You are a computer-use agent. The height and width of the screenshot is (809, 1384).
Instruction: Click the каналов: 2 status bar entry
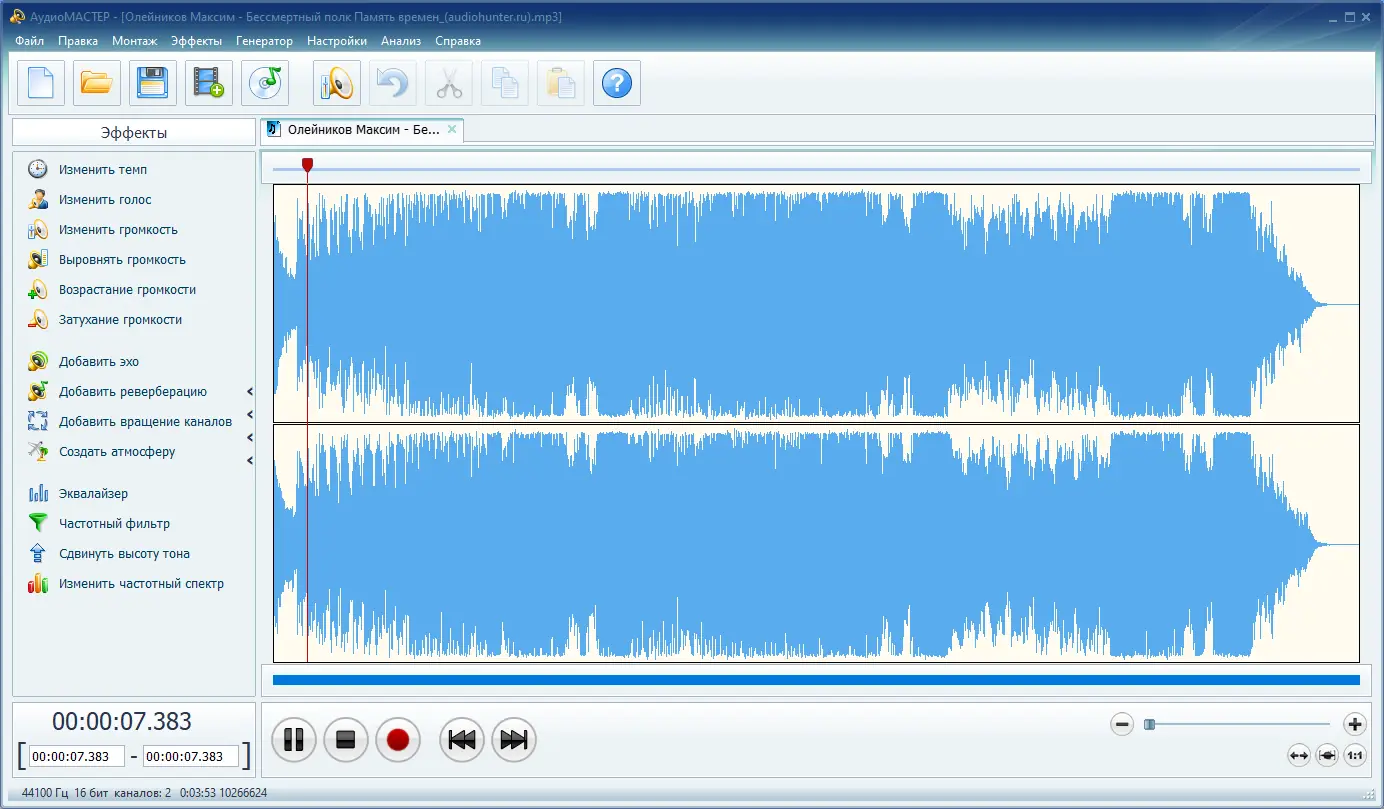coord(141,793)
